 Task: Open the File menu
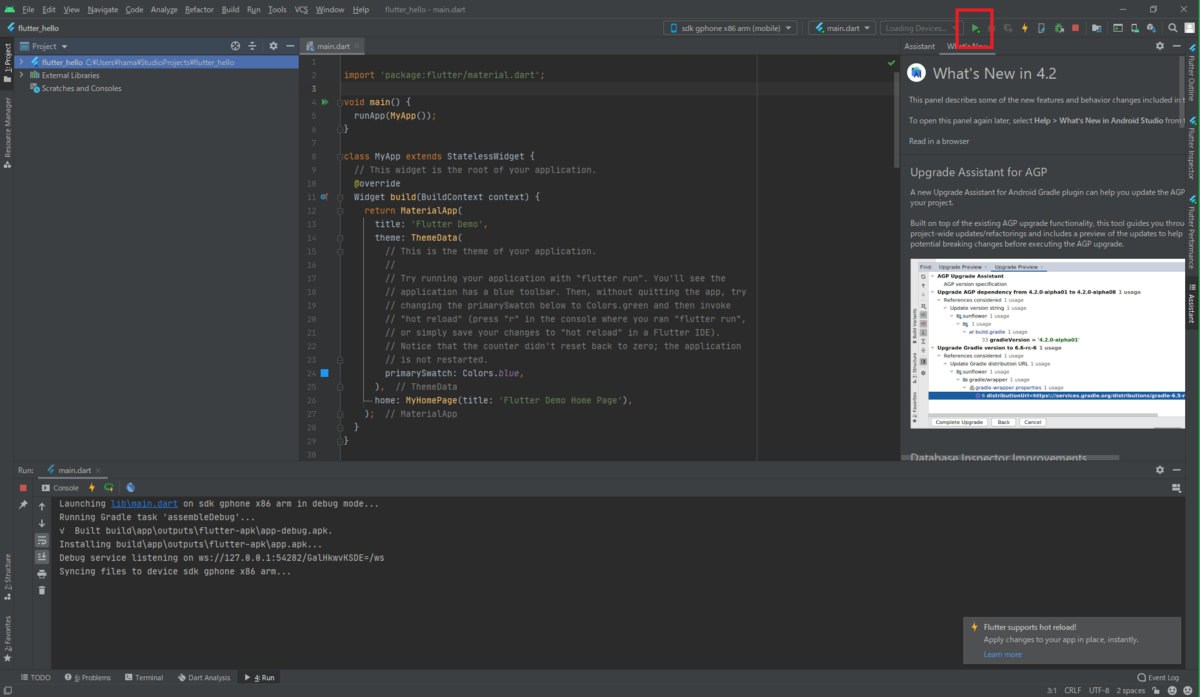(x=27, y=9)
